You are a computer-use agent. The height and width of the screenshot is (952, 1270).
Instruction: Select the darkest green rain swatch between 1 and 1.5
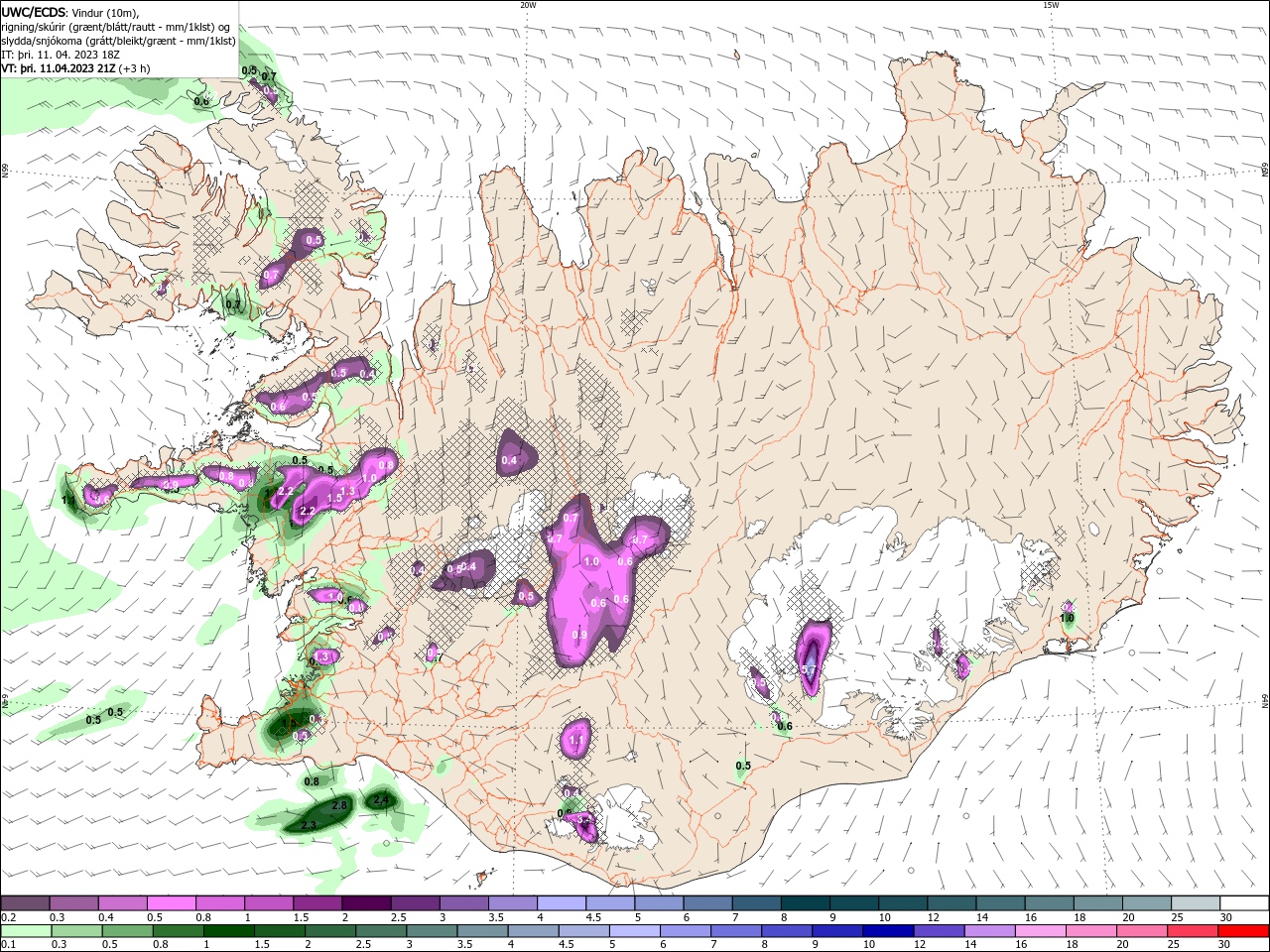tap(228, 931)
